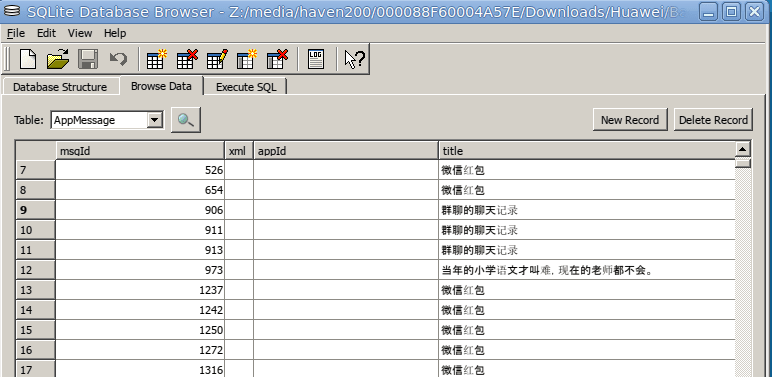Click the appId column header
This screenshot has width=772, height=377.
(x=346, y=151)
